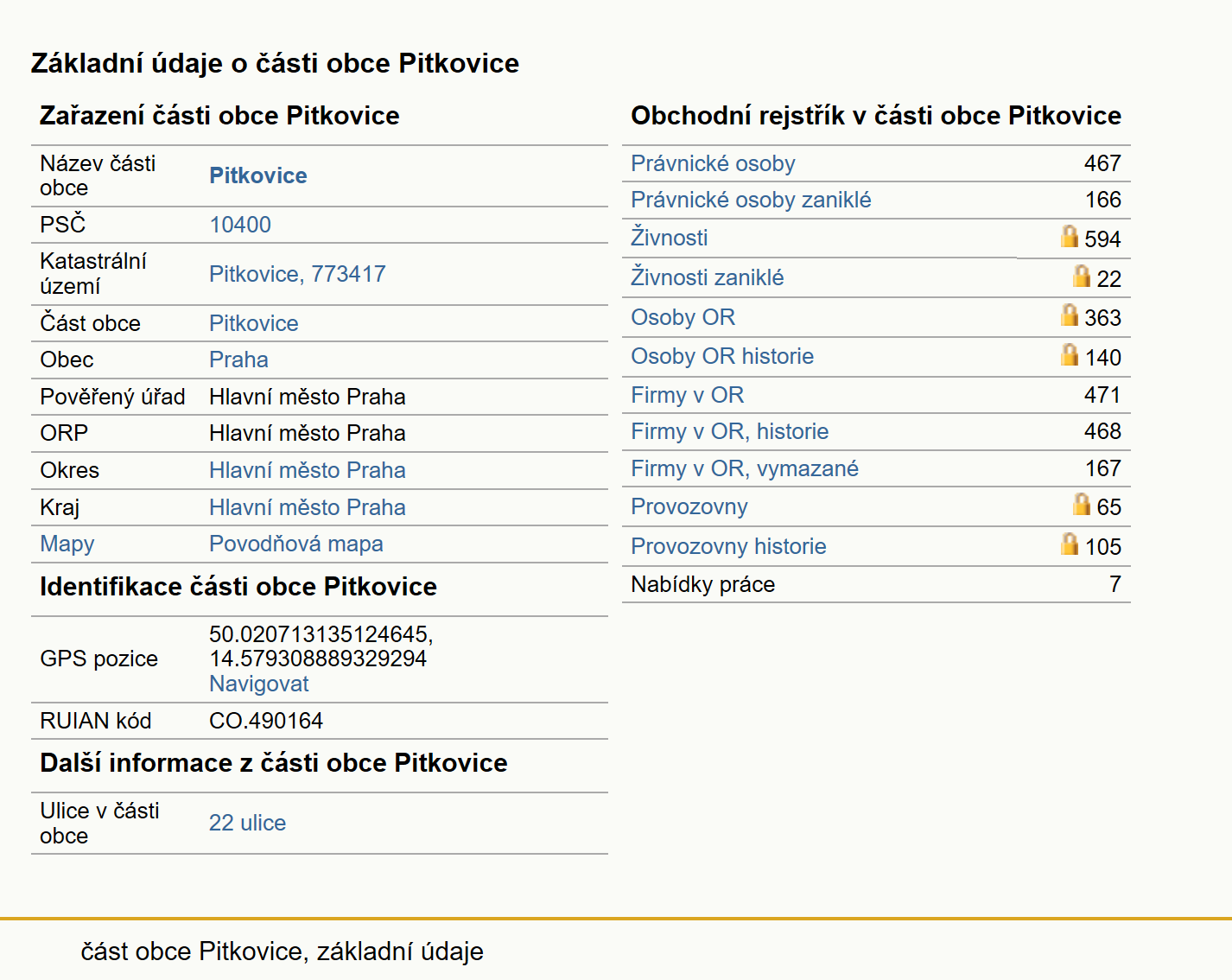Follow the Praha municipality link
Viewport: 1232px width, 980px height.
(x=238, y=360)
